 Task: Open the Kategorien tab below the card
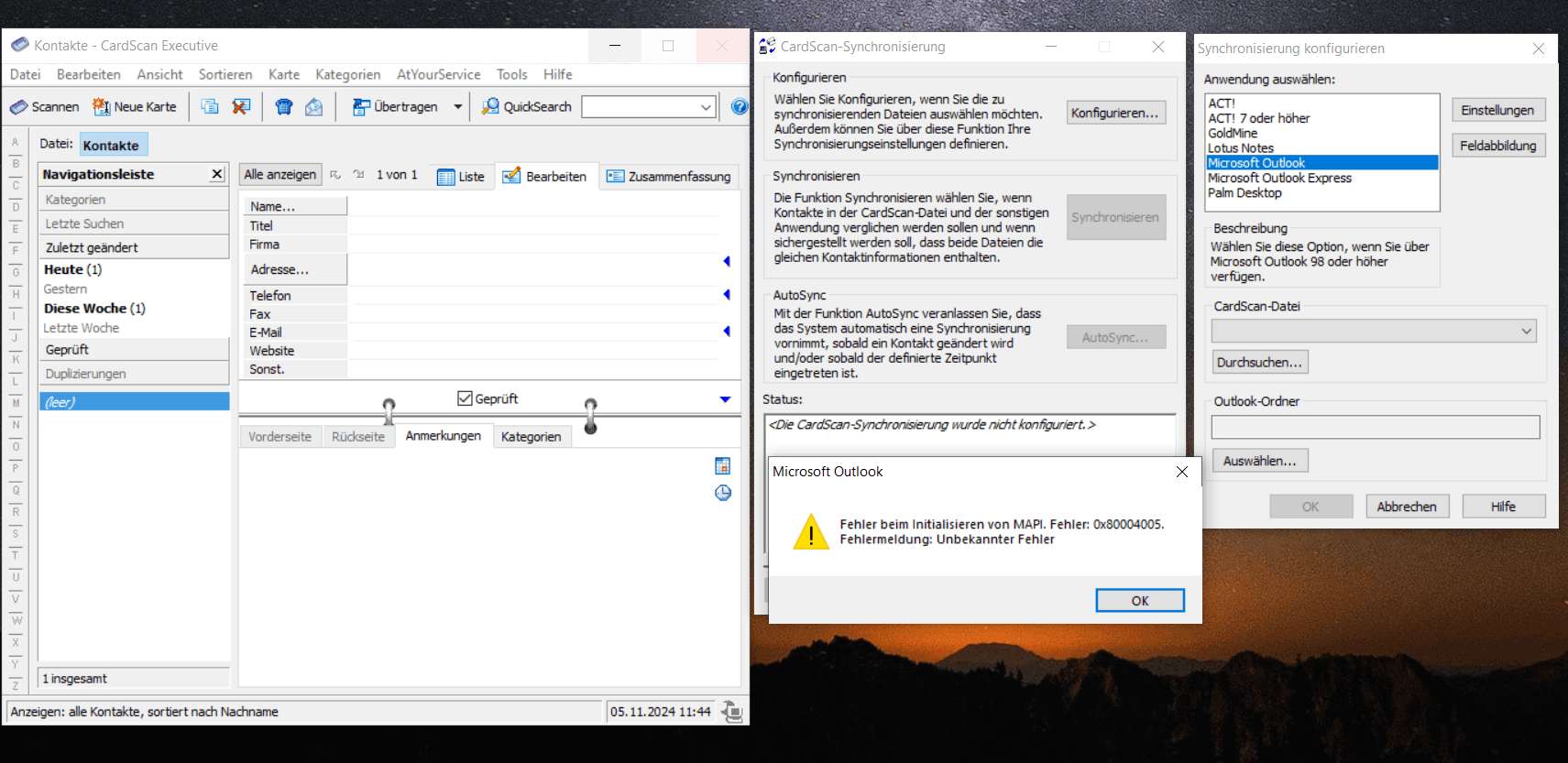pos(532,437)
